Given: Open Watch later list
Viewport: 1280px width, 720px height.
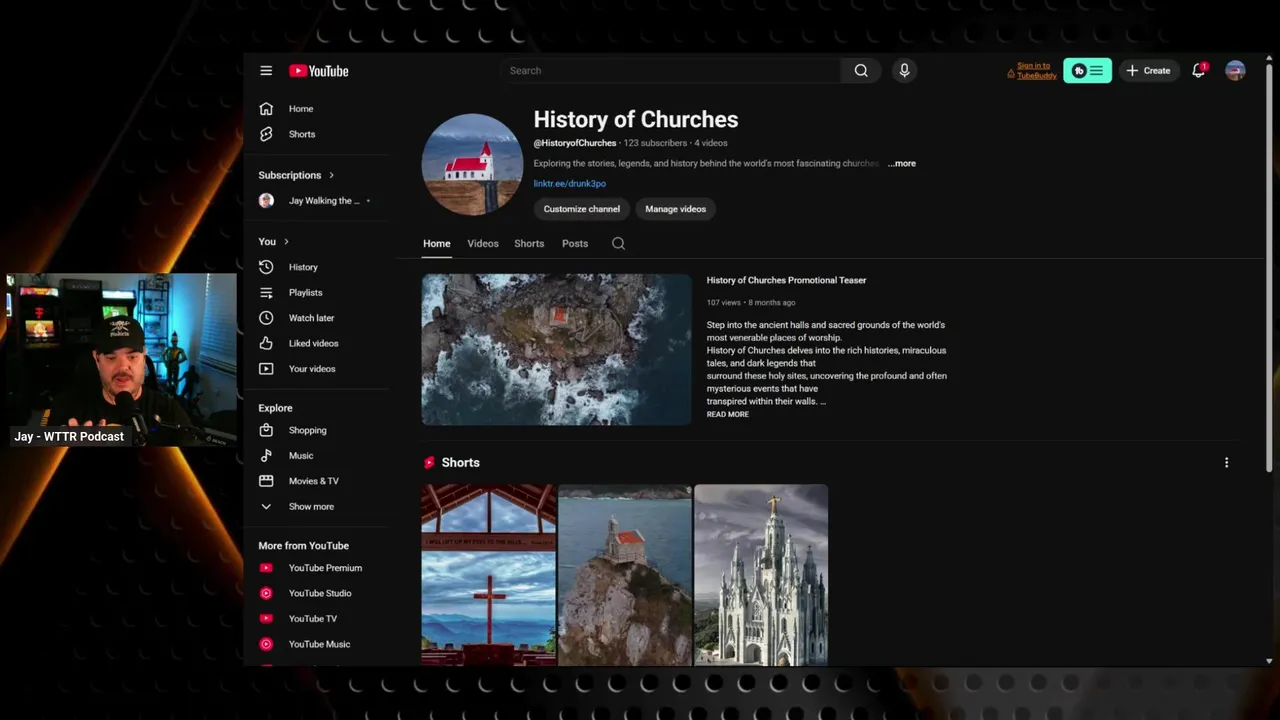Looking at the screenshot, I should coord(311,318).
